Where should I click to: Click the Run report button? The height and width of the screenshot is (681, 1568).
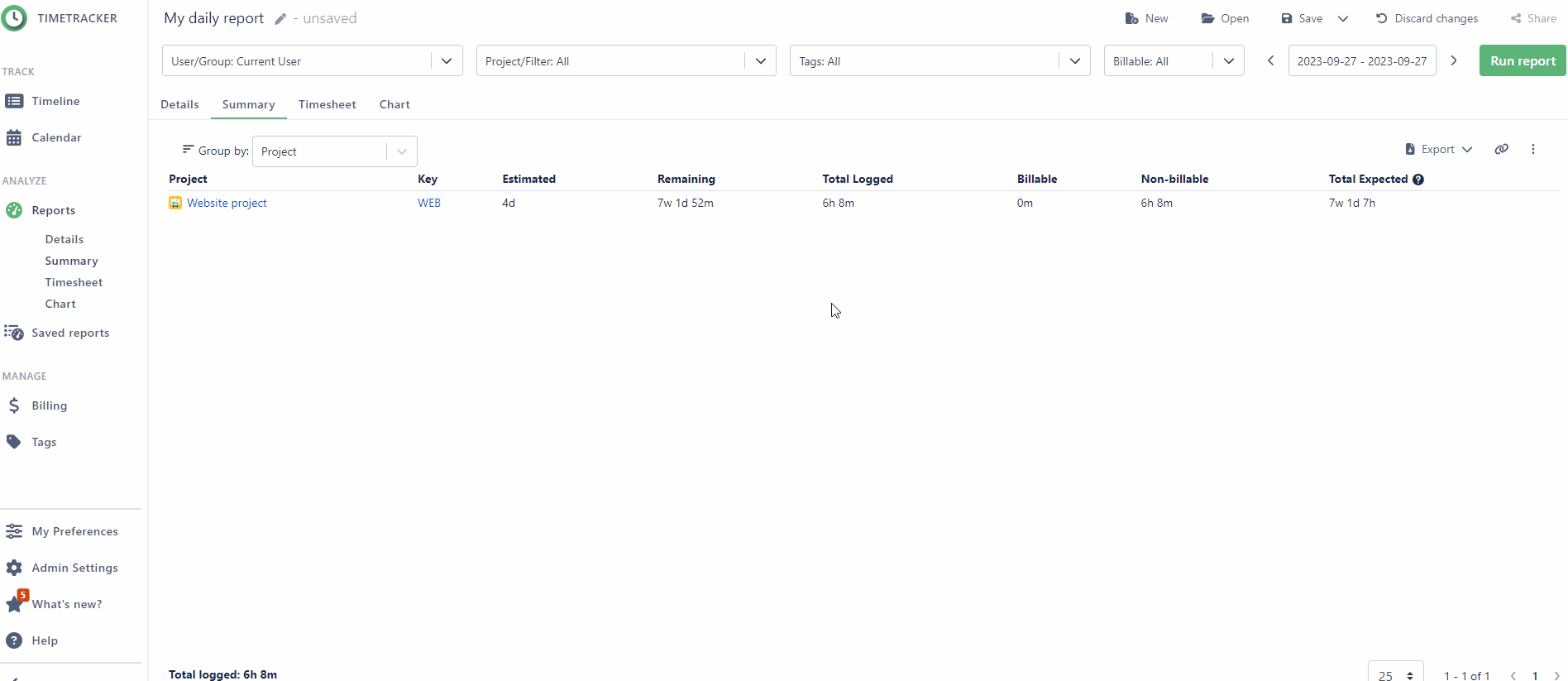pyautogui.click(x=1523, y=60)
